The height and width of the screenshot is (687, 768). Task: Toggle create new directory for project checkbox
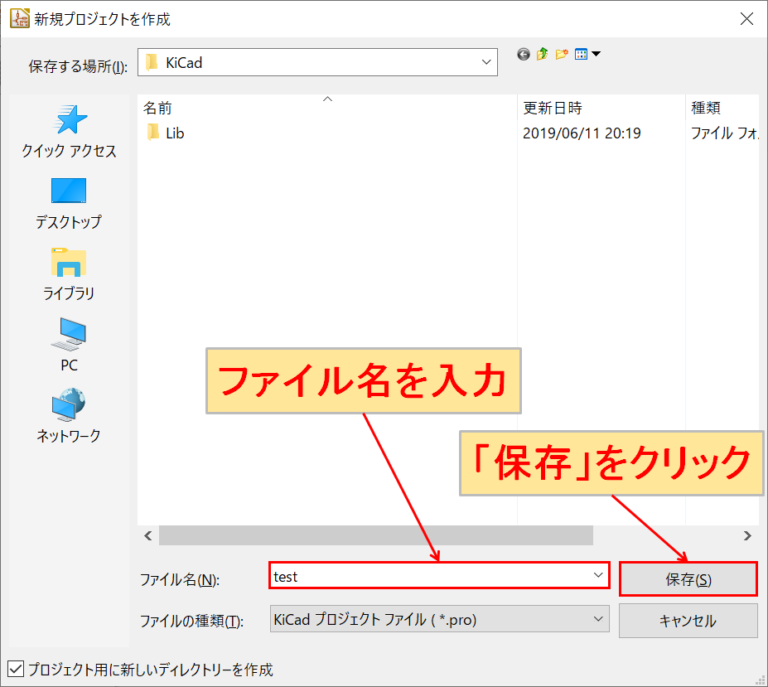16,669
